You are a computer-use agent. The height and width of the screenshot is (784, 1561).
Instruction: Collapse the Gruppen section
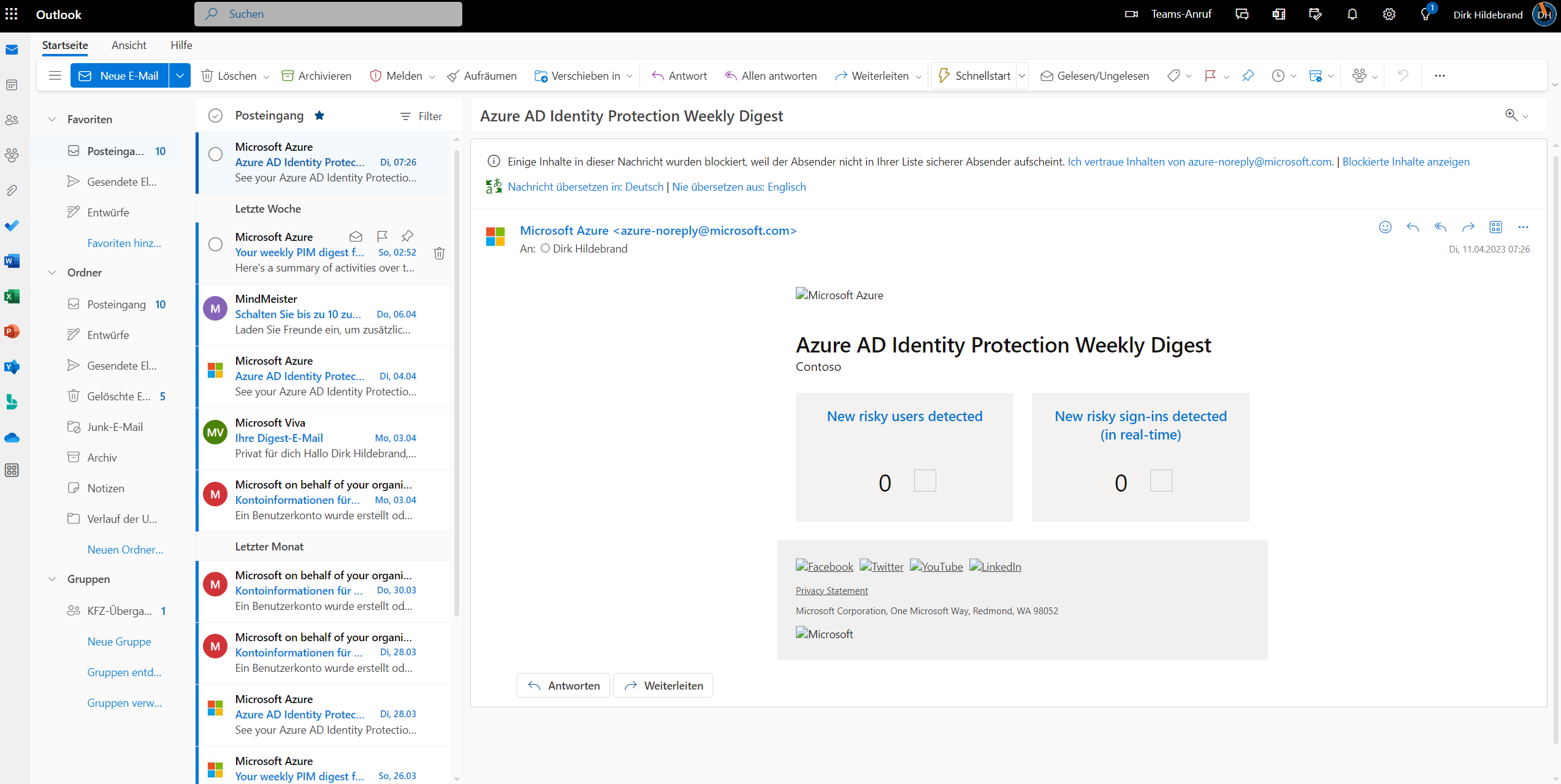[x=52, y=579]
